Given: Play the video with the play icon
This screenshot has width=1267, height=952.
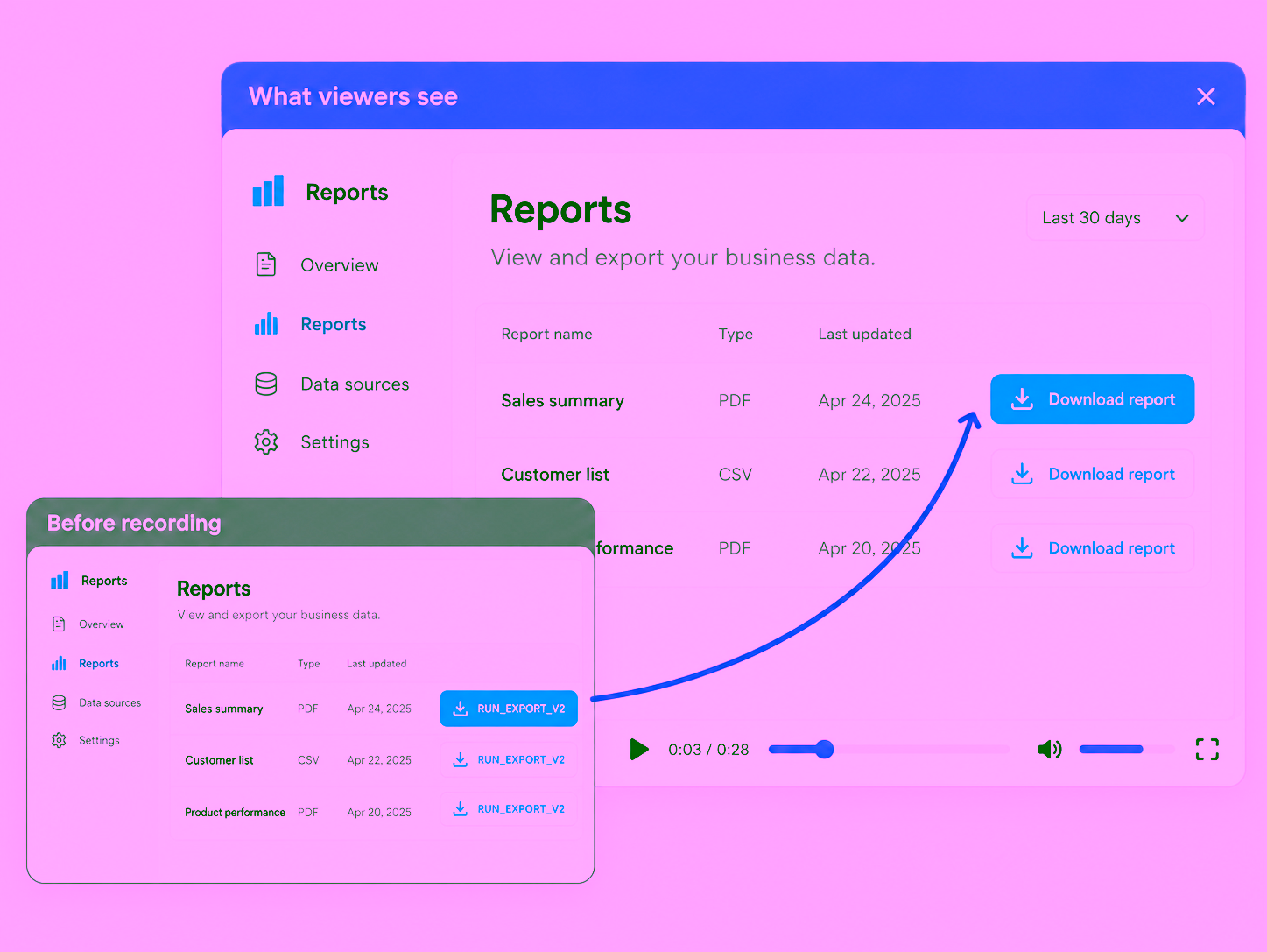Looking at the screenshot, I should [x=639, y=750].
